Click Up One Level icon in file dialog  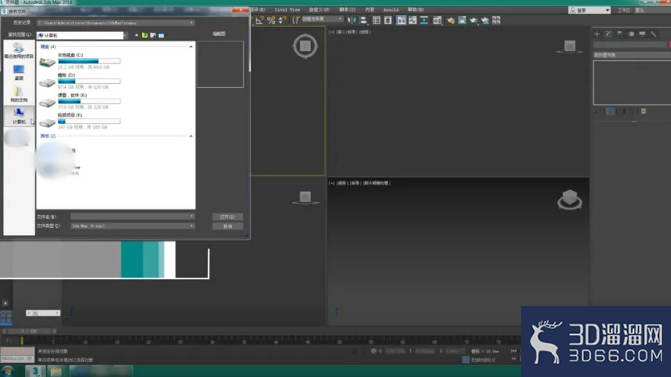click(145, 35)
